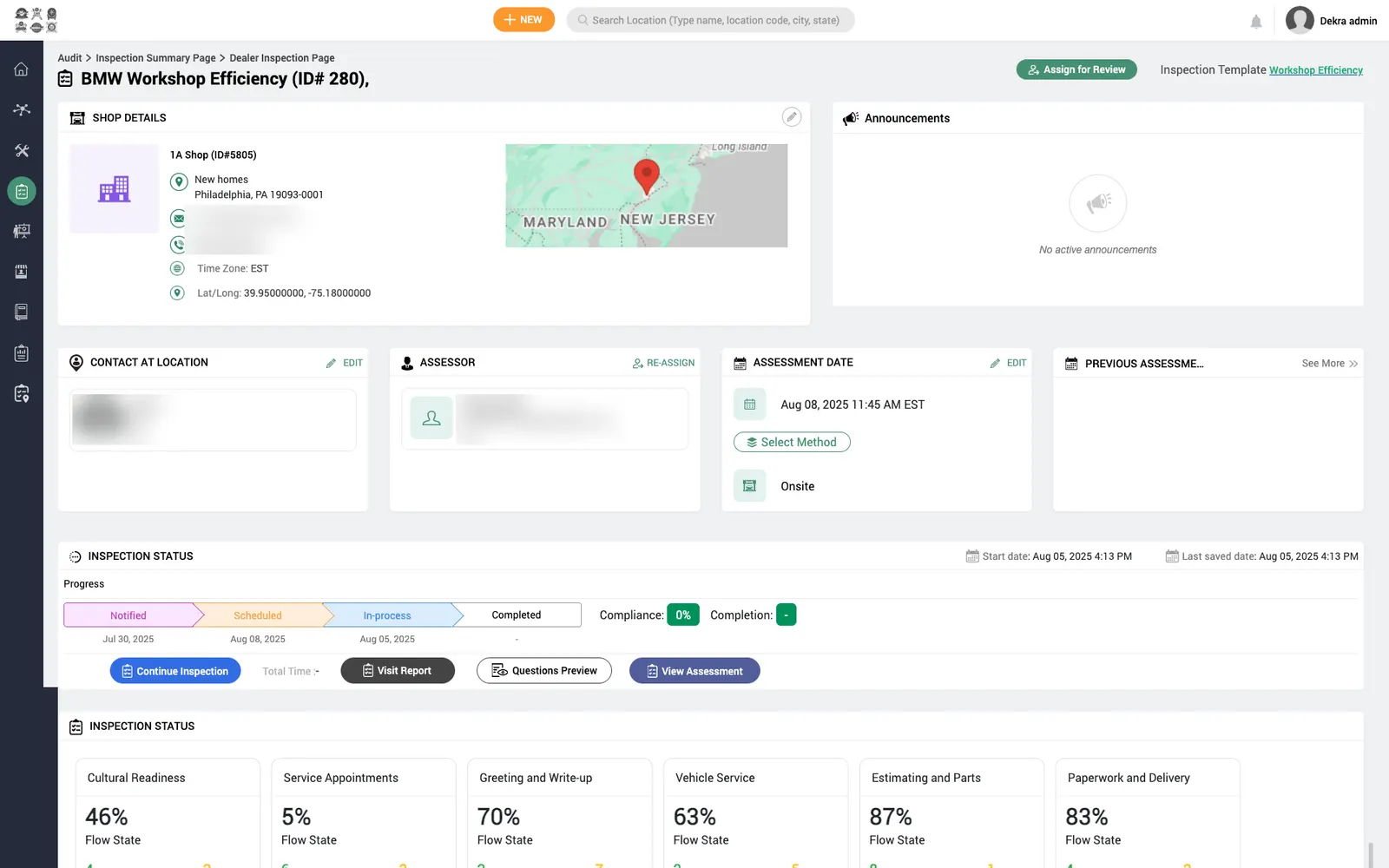Click the Onsite method icon
Viewport: 1389px width, 868px height.
[749, 486]
